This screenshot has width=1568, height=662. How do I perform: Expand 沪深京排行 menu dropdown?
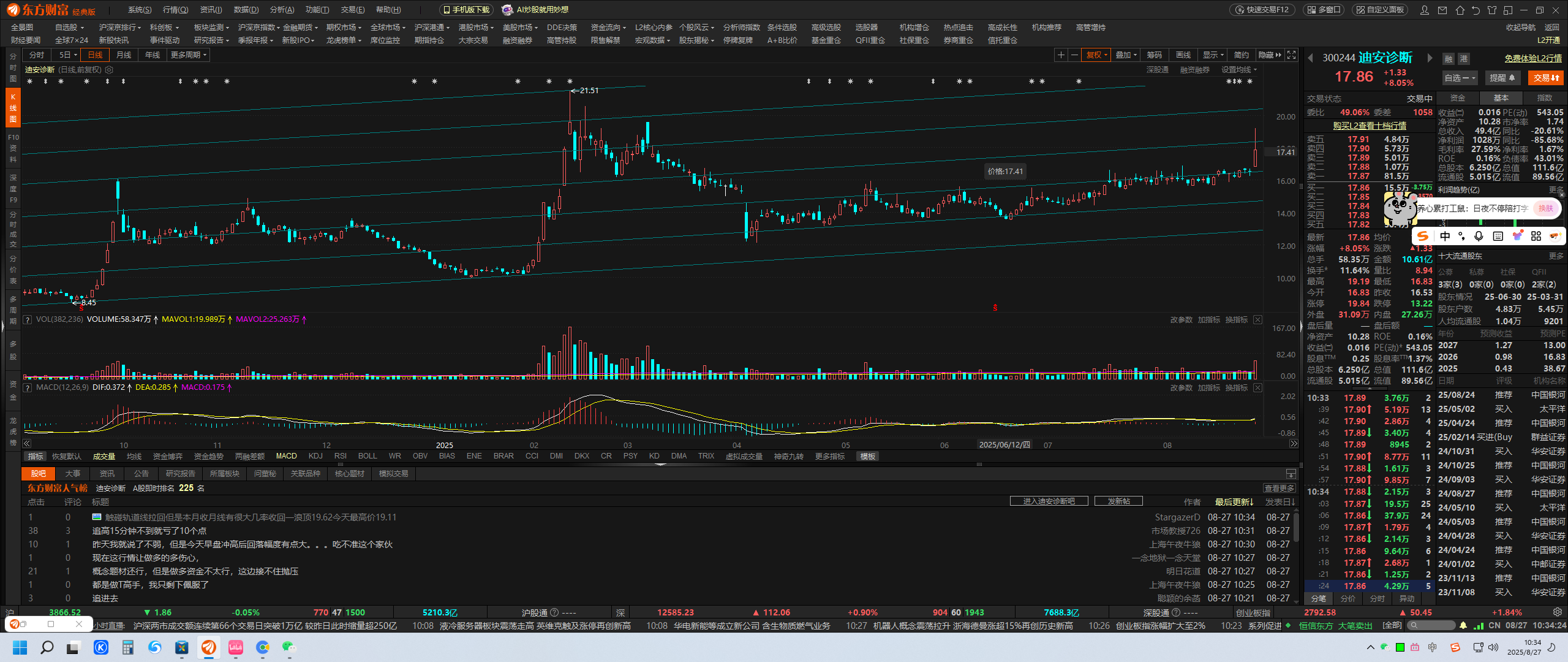(120, 27)
